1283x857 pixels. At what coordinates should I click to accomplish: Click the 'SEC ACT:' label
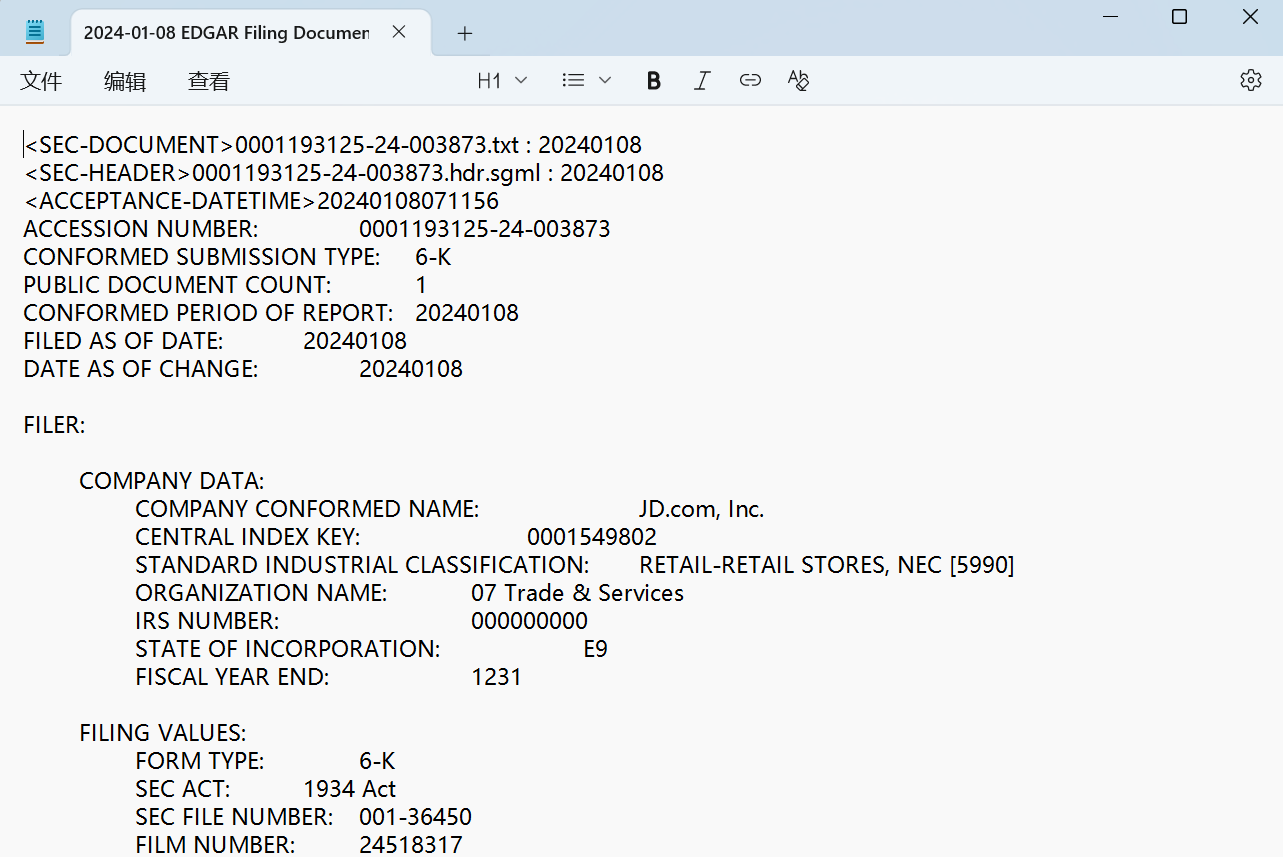pyautogui.click(x=183, y=789)
